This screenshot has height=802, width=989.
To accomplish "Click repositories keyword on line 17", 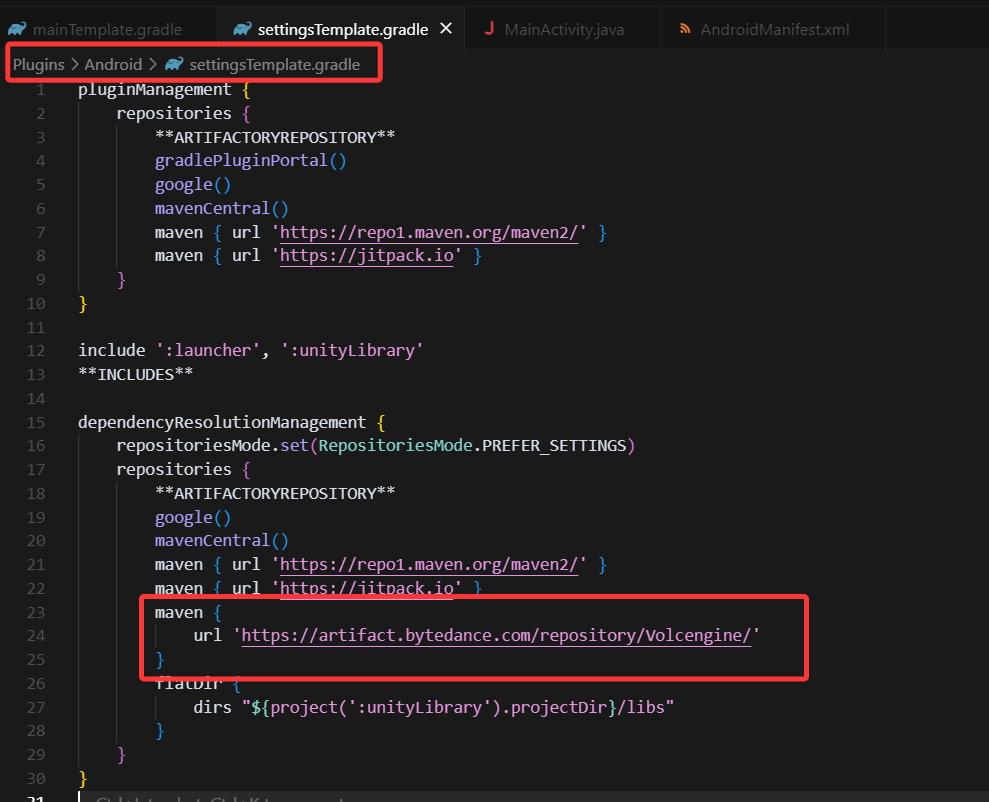I will [x=173, y=470].
